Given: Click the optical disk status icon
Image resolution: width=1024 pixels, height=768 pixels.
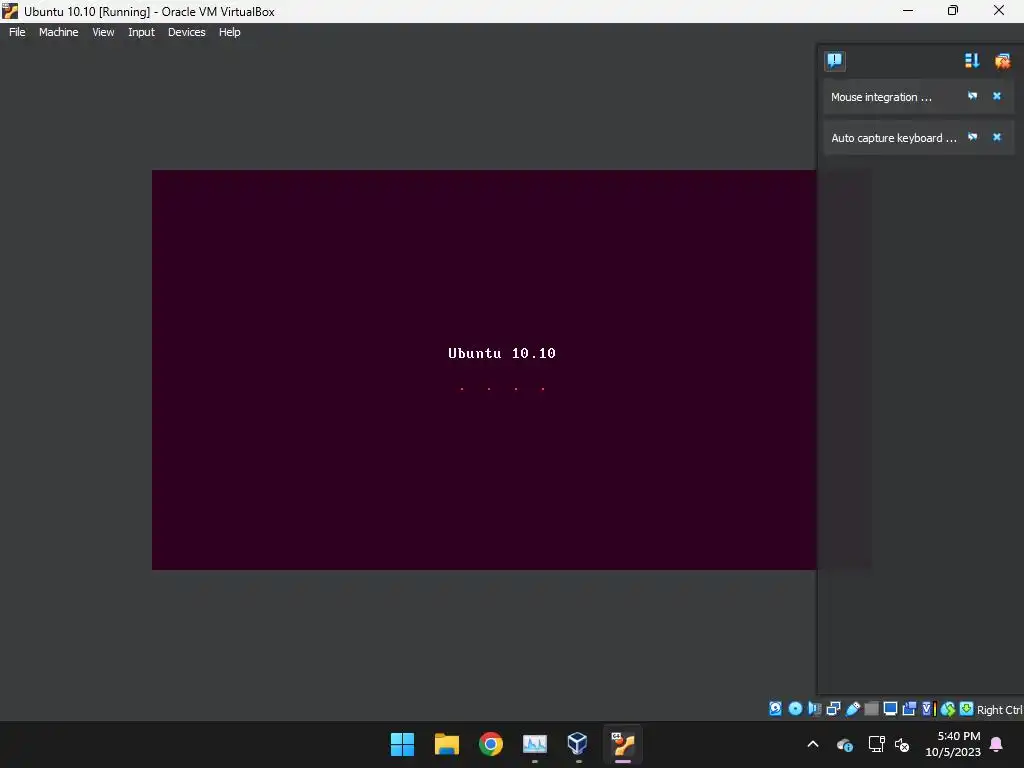Looking at the screenshot, I should [795, 709].
